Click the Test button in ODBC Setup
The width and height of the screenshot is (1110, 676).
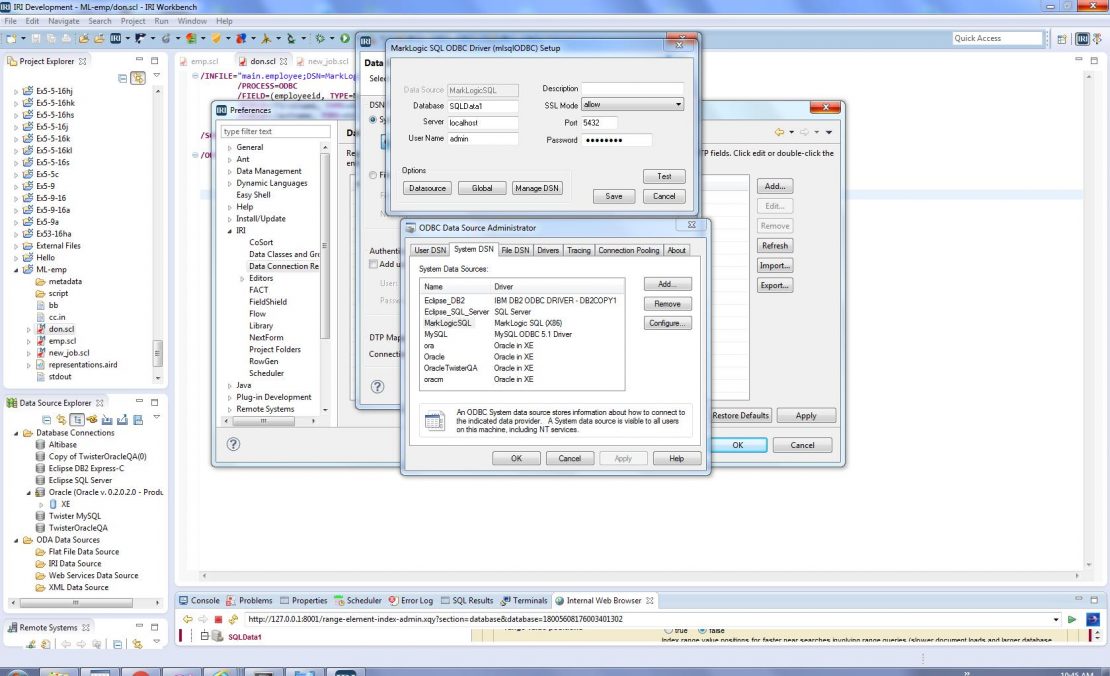point(664,176)
